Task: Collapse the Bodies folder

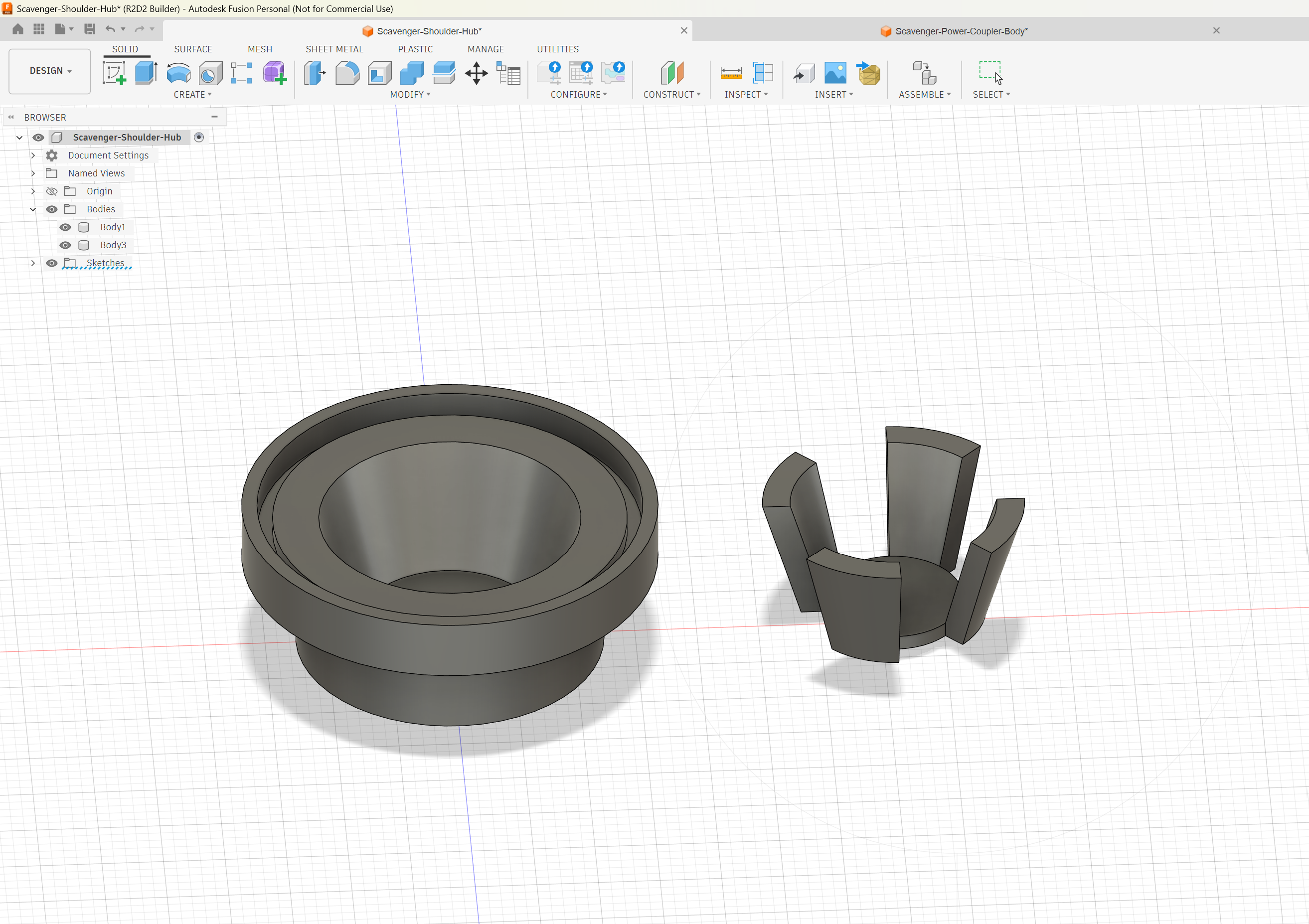Action: point(33,209)
